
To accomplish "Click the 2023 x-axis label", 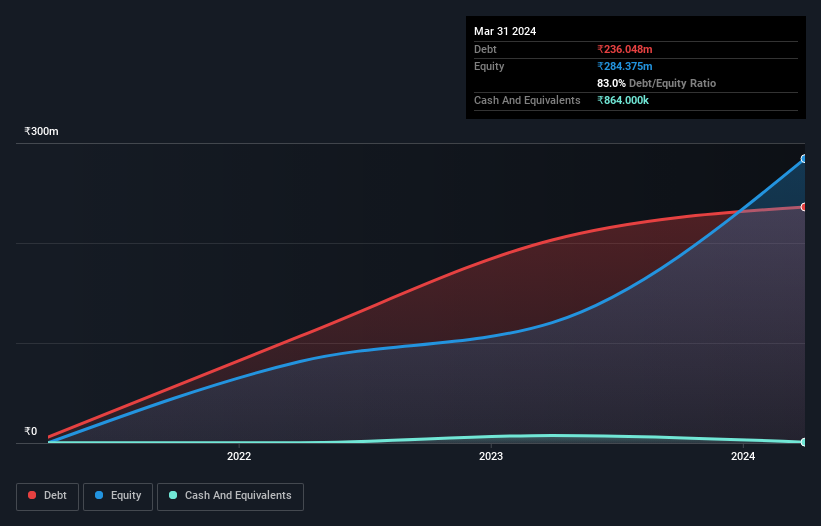I will pos(491,456).
